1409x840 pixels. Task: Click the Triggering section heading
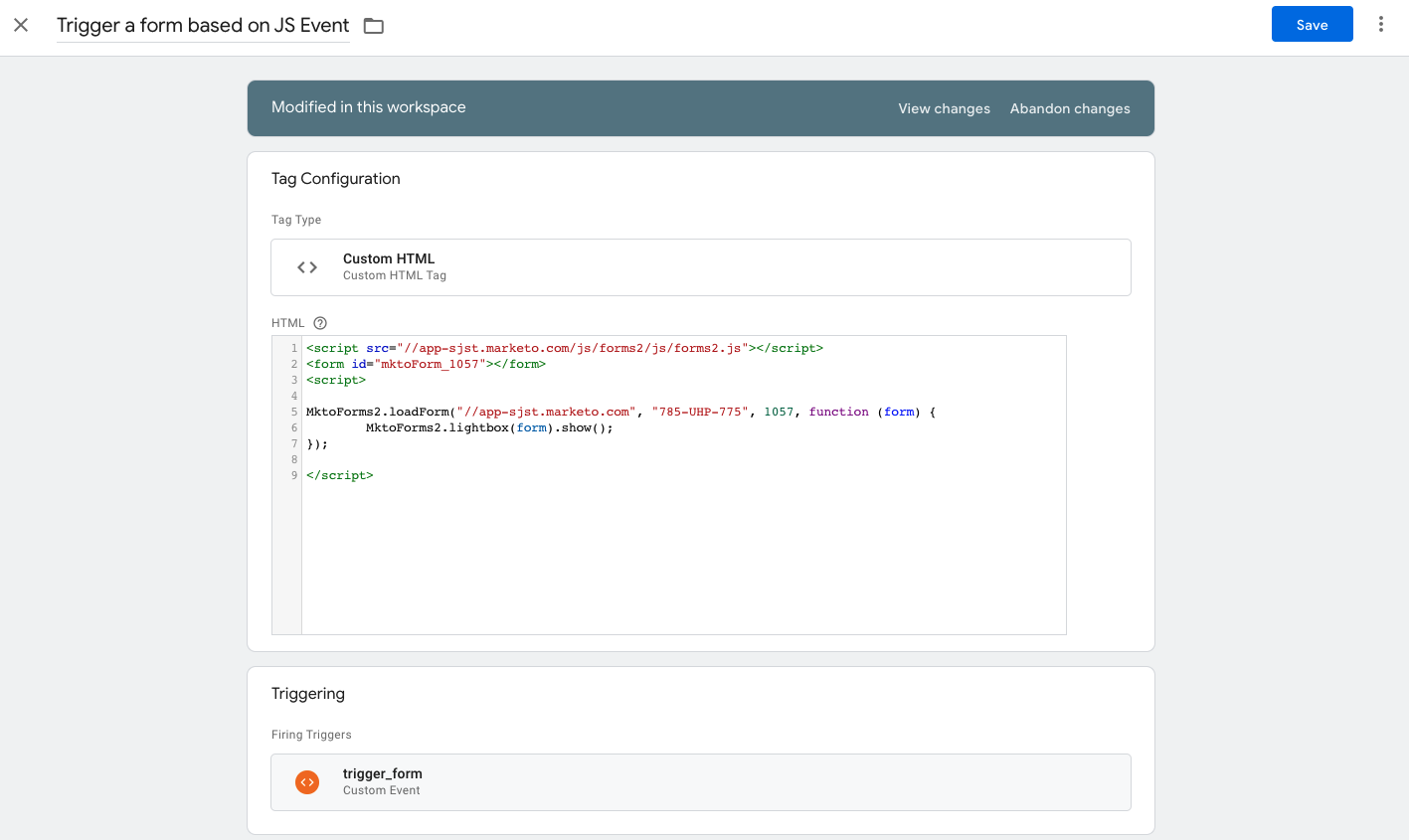click(x=308, y=694)
